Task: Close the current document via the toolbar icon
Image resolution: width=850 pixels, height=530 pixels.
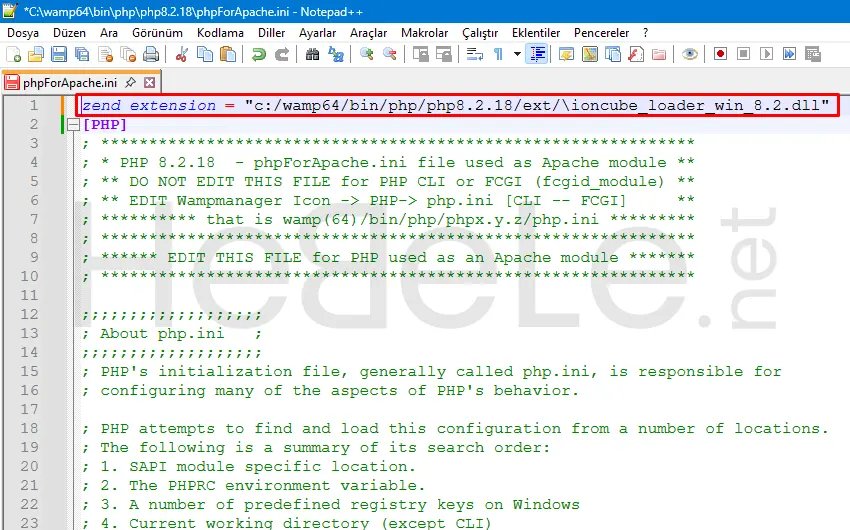Action: [x=105, y=54]
